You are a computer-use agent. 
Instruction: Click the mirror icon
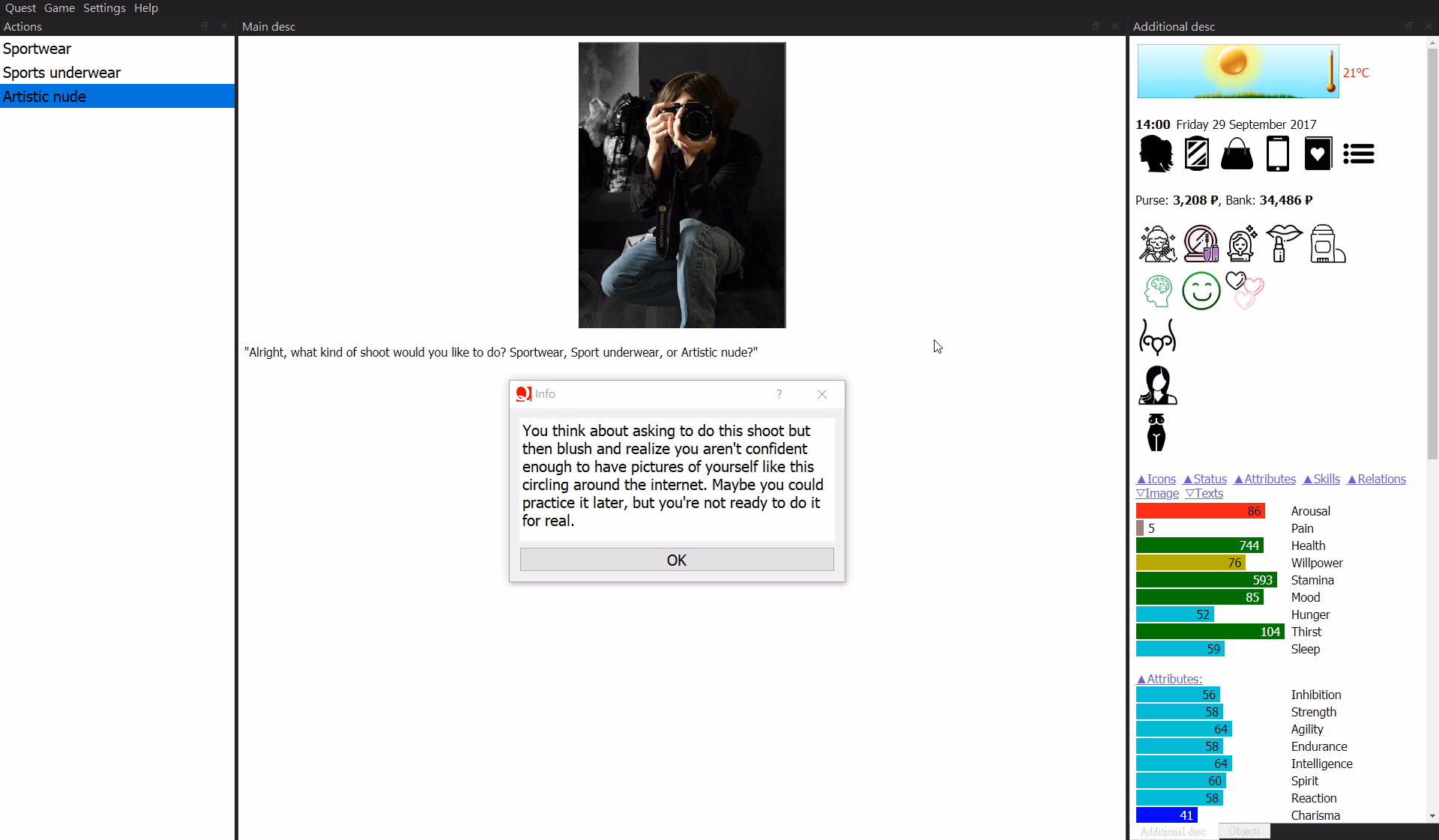click(1196, 154)
